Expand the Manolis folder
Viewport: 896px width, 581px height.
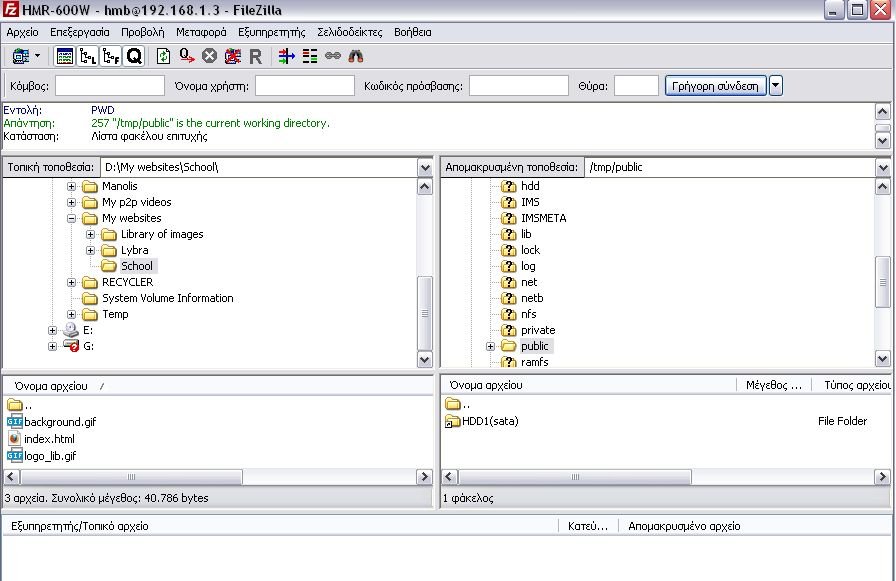(71, 186)
